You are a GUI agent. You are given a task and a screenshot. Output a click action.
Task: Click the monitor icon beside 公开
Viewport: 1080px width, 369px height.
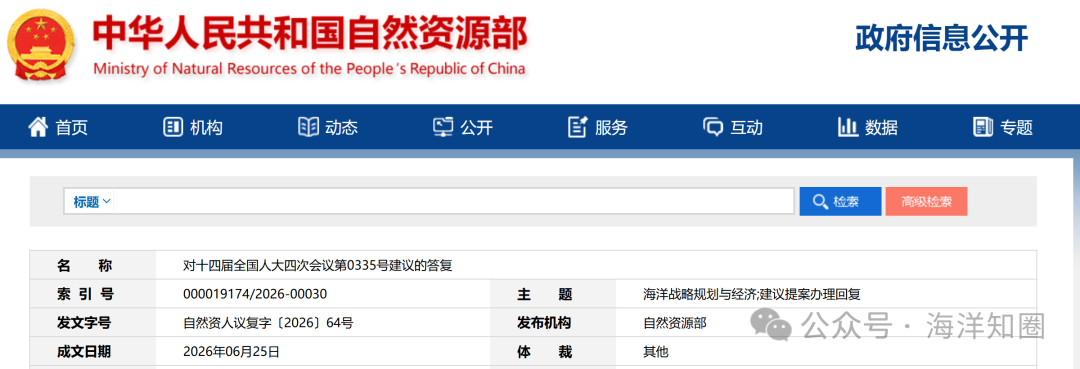[x=443, y=127]
